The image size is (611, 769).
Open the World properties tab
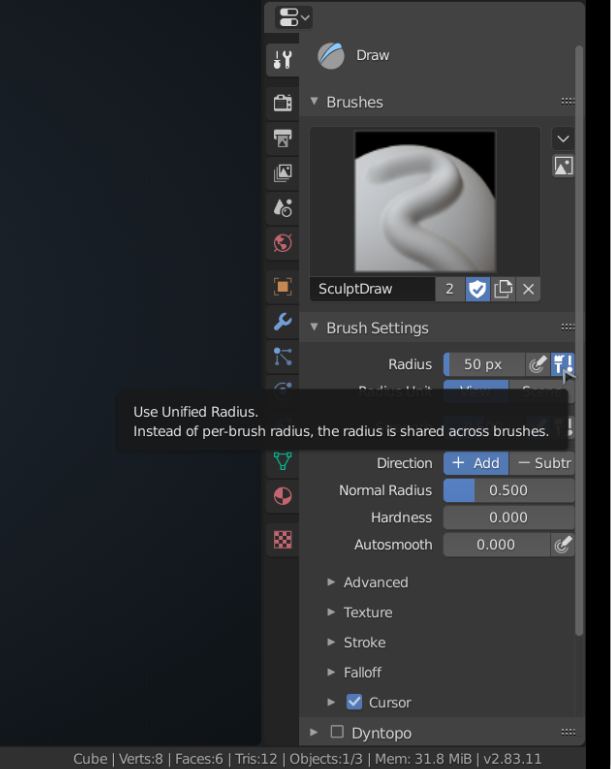pos(283,243)
